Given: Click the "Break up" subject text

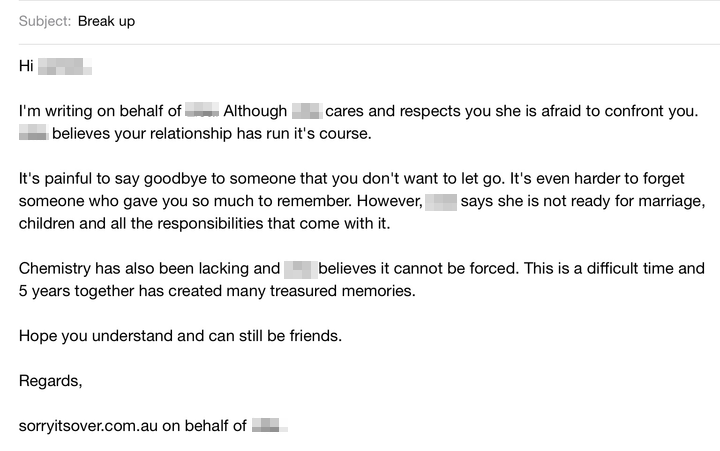Looking at the screenshot, I should pos(106,21).
